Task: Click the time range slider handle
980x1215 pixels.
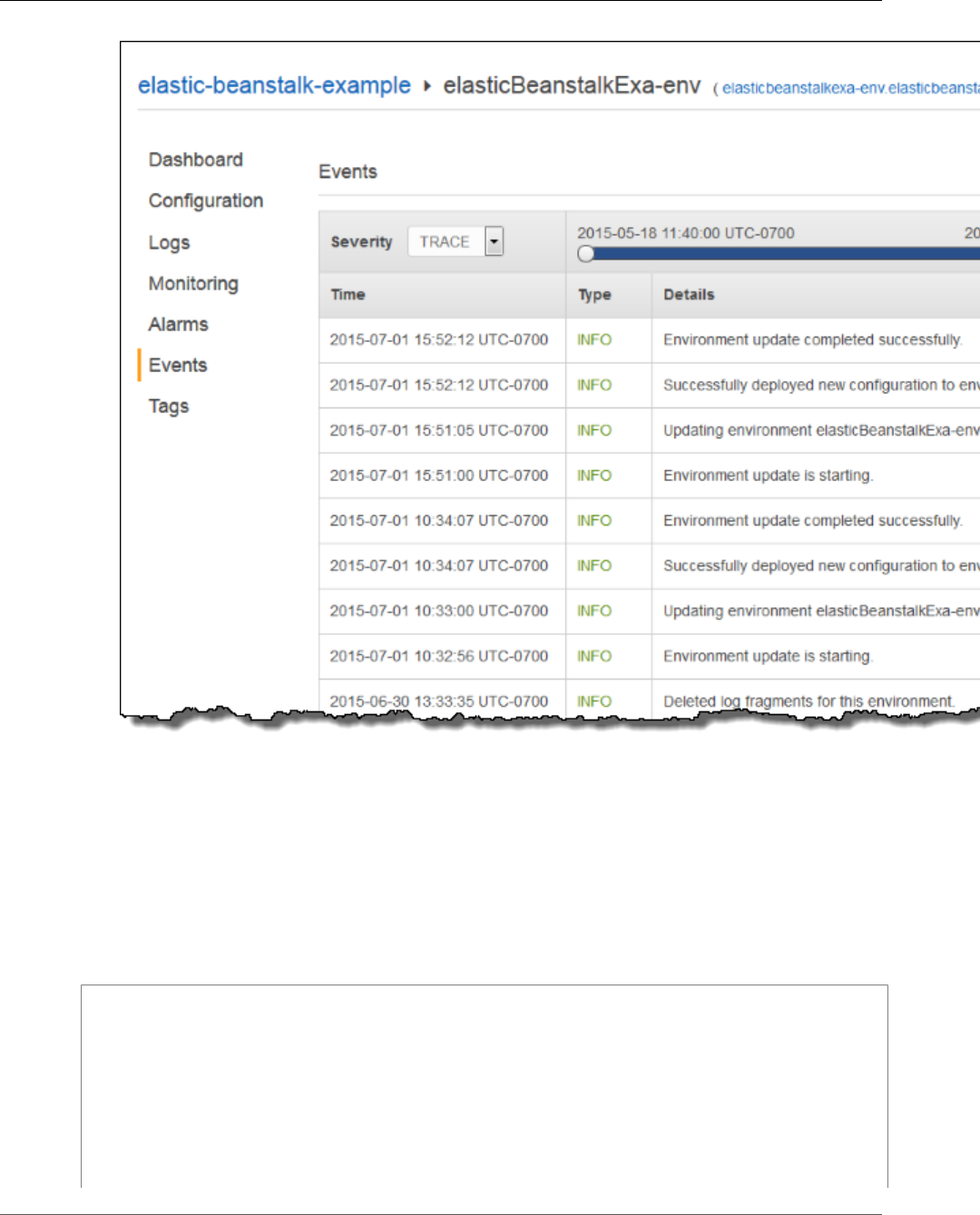Action: (x=586, y=254)
